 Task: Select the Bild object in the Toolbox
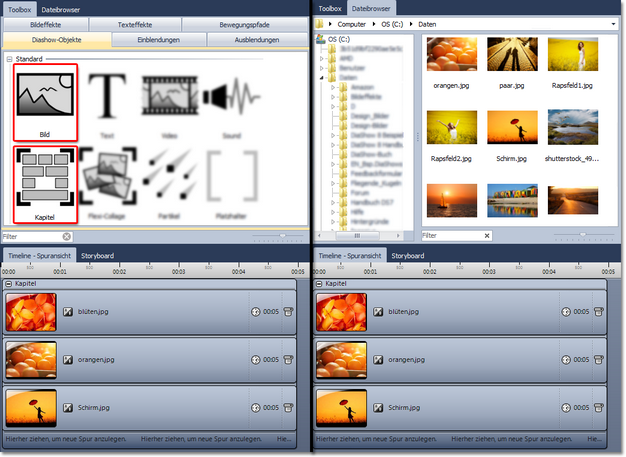pyautogui.click(x=45, y=103)
